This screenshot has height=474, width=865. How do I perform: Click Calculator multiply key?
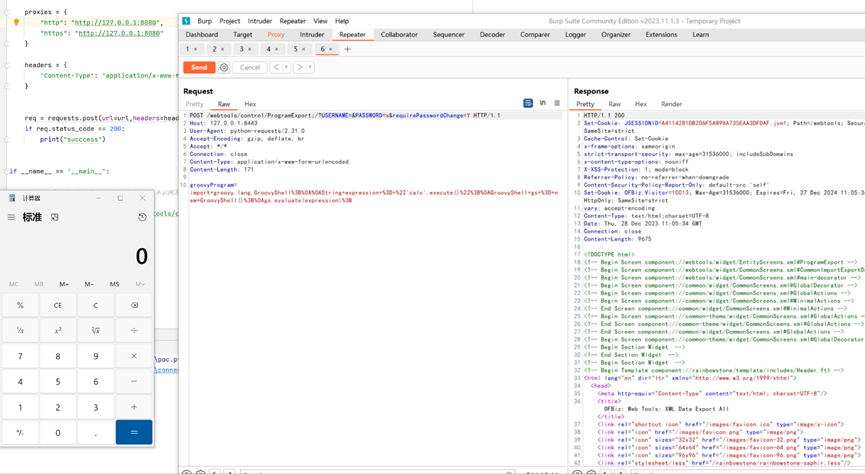click(134, 356)
